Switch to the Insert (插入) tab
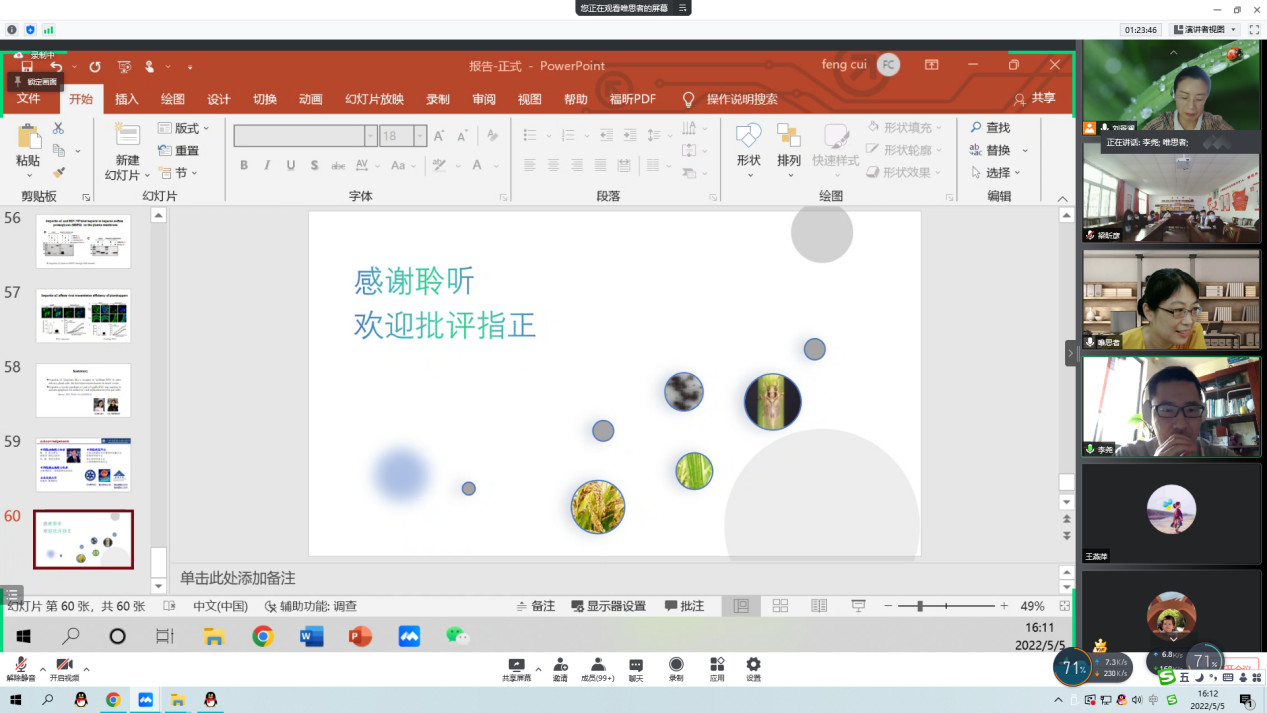Viewport: 1267px width, 713px height. [x=127, y=99]
